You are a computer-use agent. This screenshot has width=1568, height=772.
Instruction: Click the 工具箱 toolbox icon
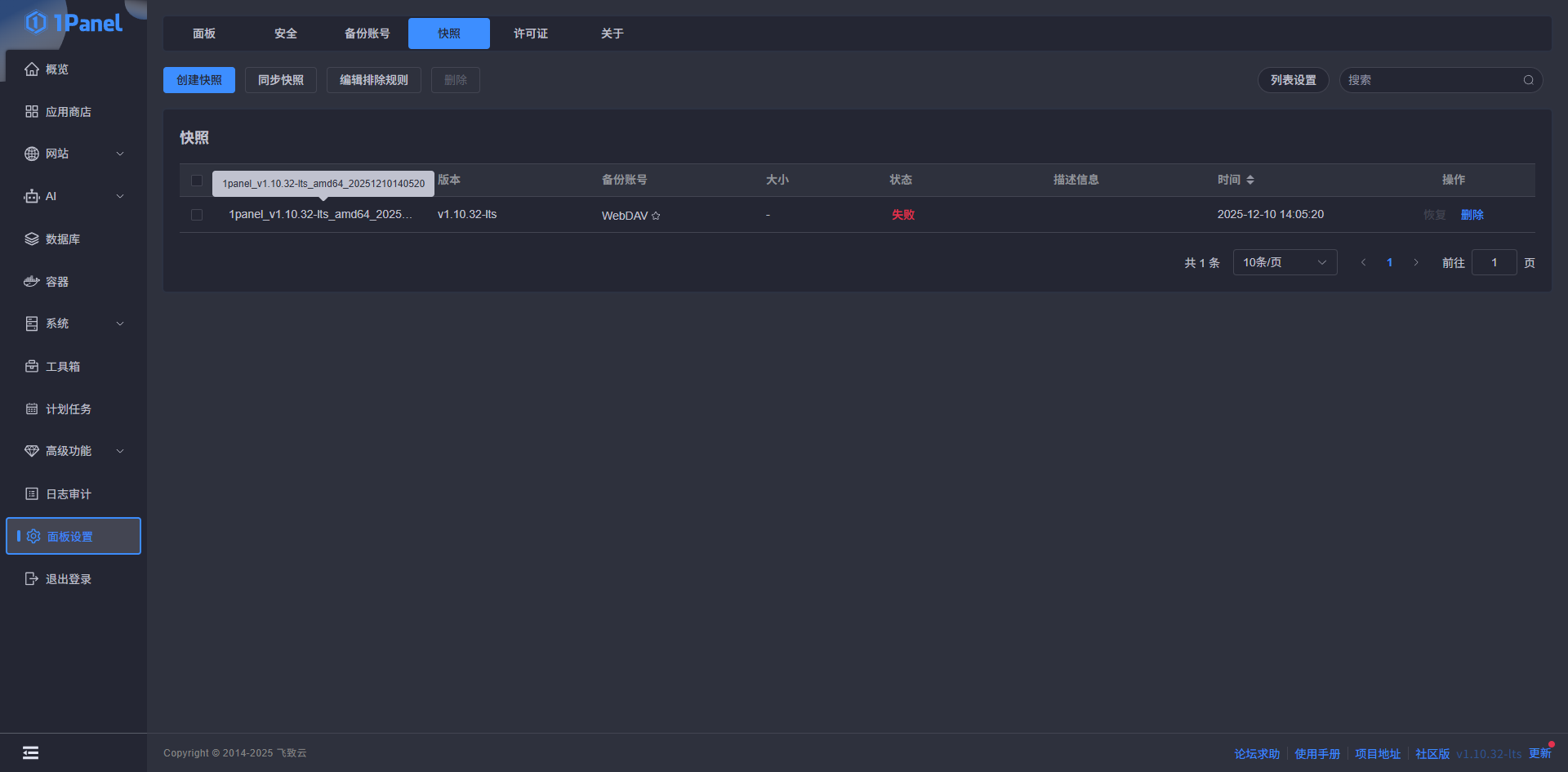32,367
